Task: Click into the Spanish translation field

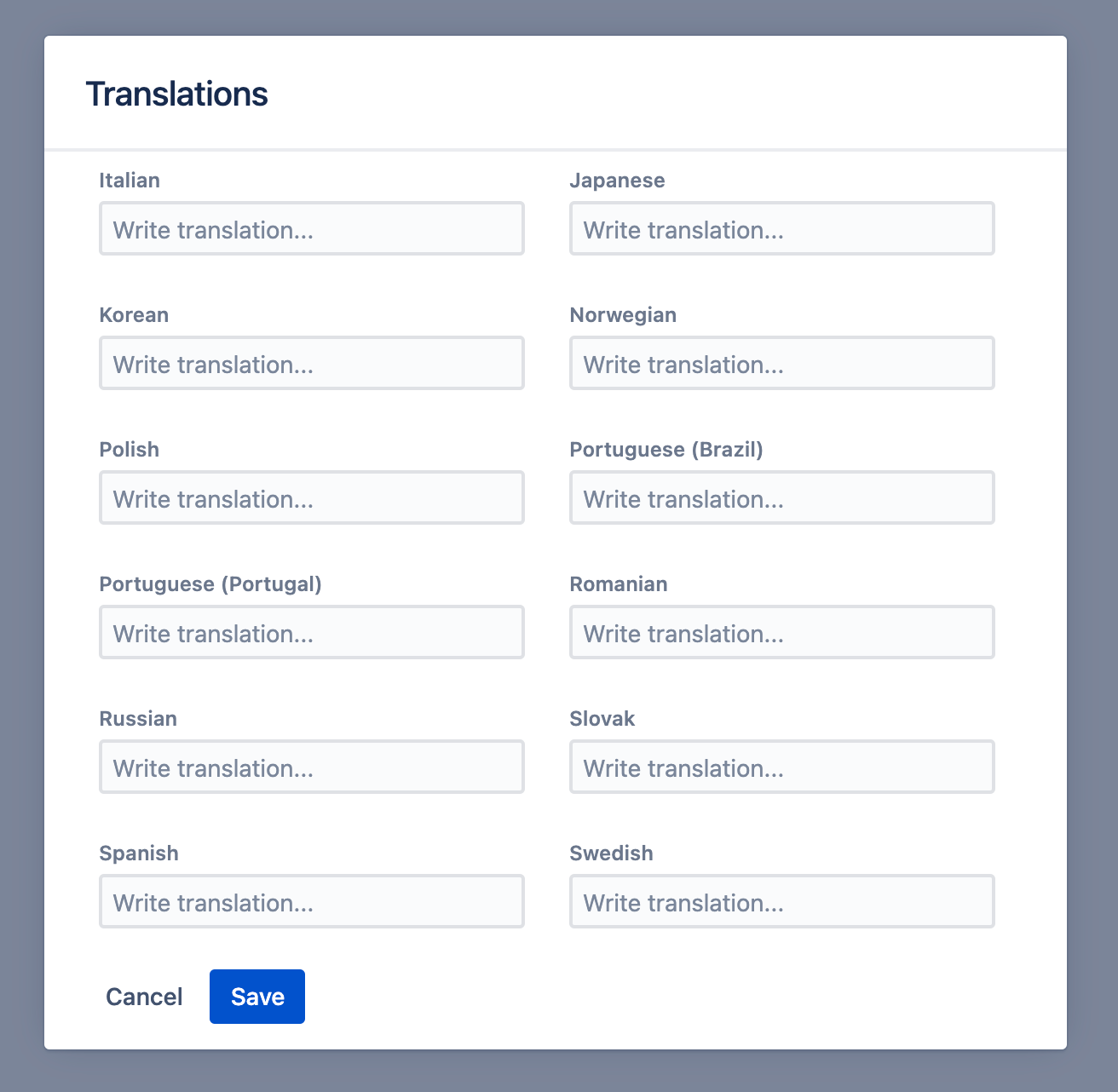Action: click(312, 901)
